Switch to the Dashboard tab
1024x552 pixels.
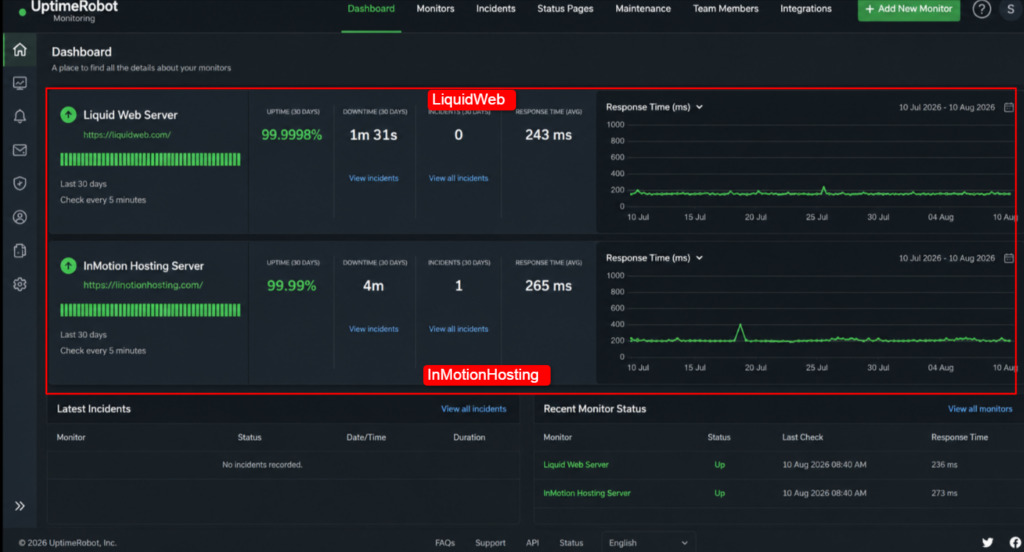(371, 9)
